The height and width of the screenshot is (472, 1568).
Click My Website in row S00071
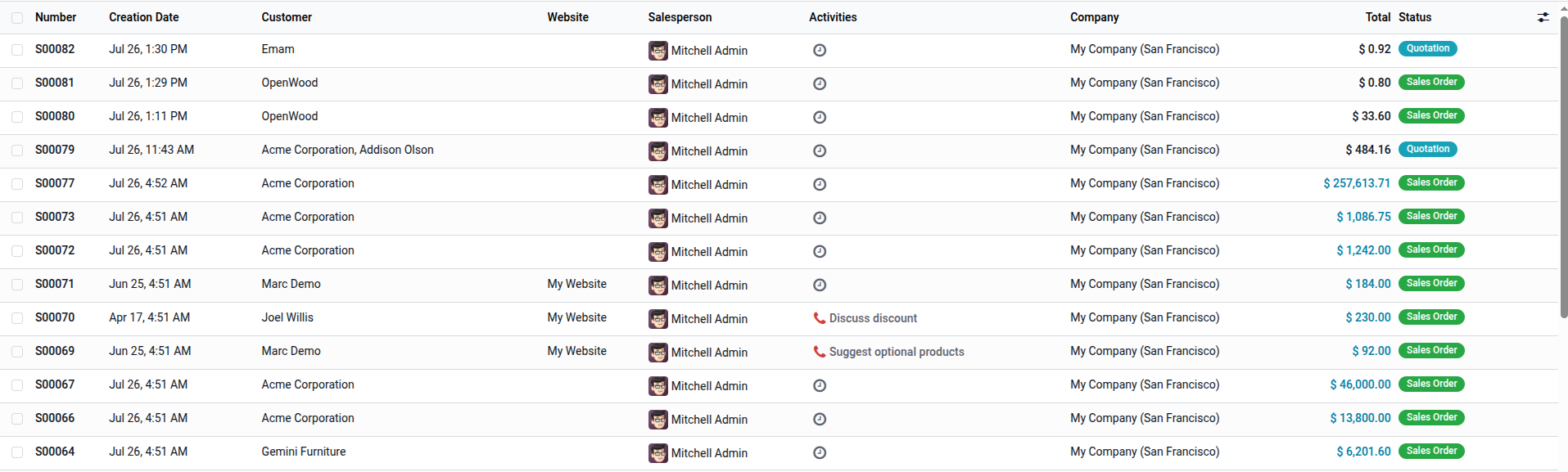(x=576, y=284)
